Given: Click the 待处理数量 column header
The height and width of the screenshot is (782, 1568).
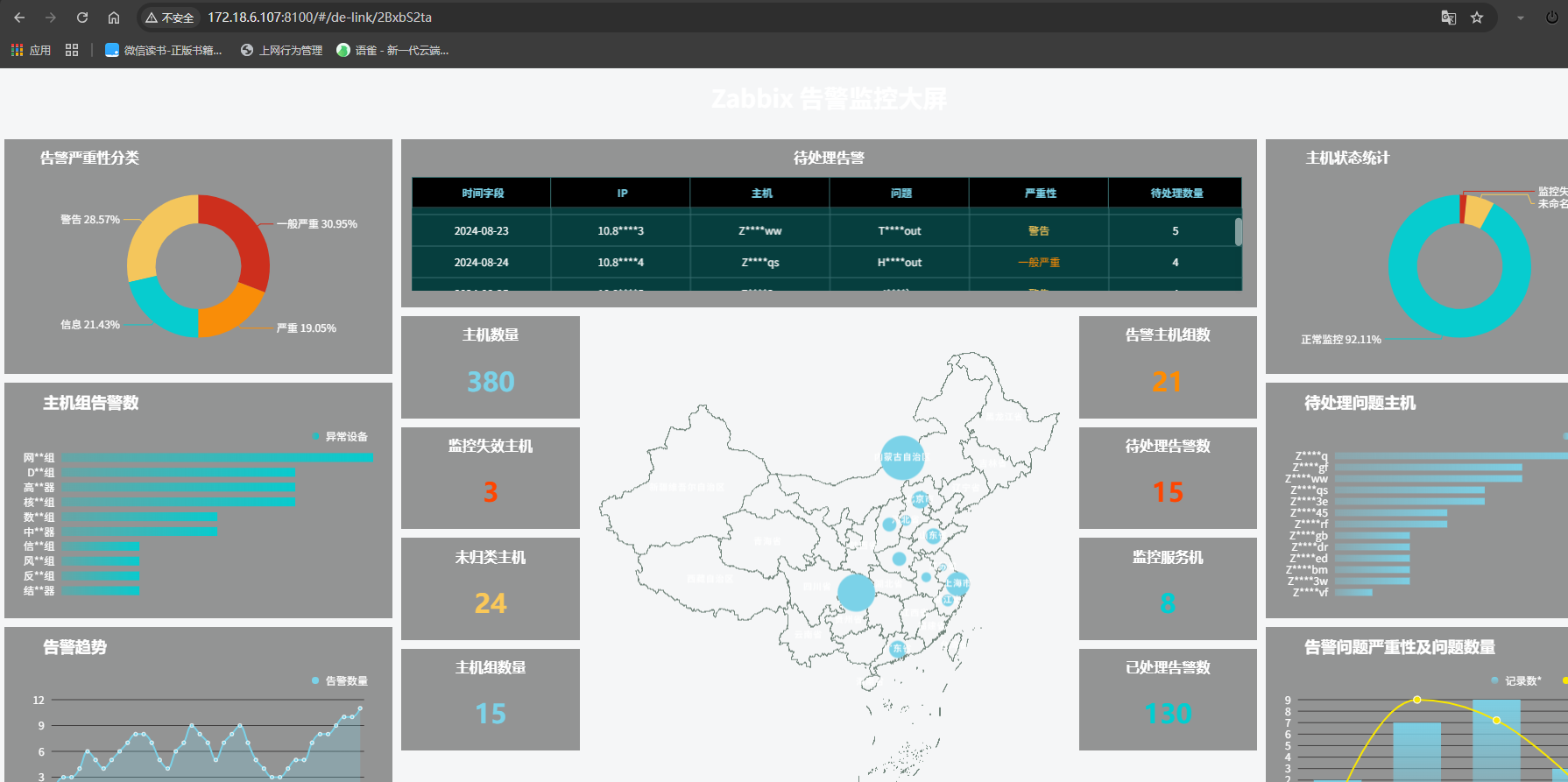Looking at the screenshot, I should click(x=1176, y=194).
